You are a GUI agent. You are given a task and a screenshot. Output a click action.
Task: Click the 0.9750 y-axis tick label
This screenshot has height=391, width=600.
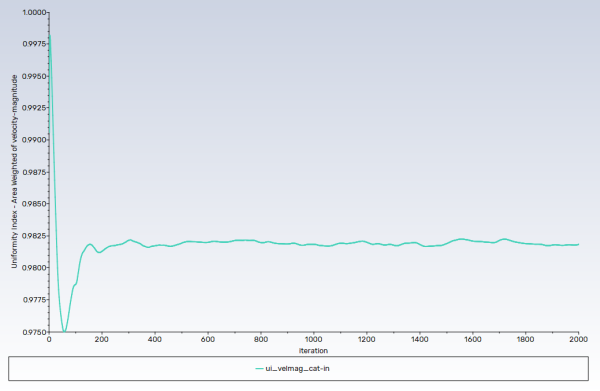[x=34, y=332]
